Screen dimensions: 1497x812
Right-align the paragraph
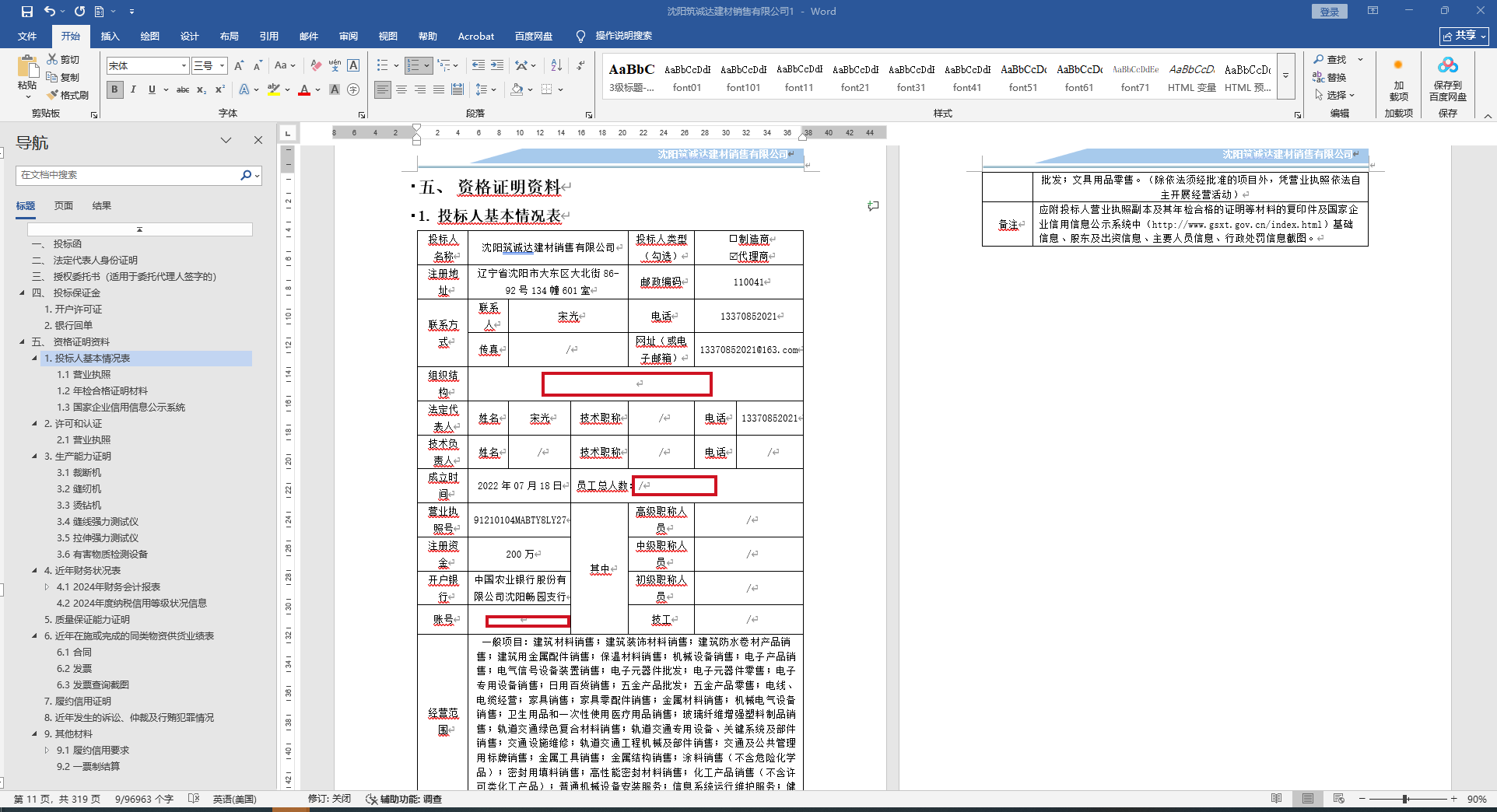[420, 89]
